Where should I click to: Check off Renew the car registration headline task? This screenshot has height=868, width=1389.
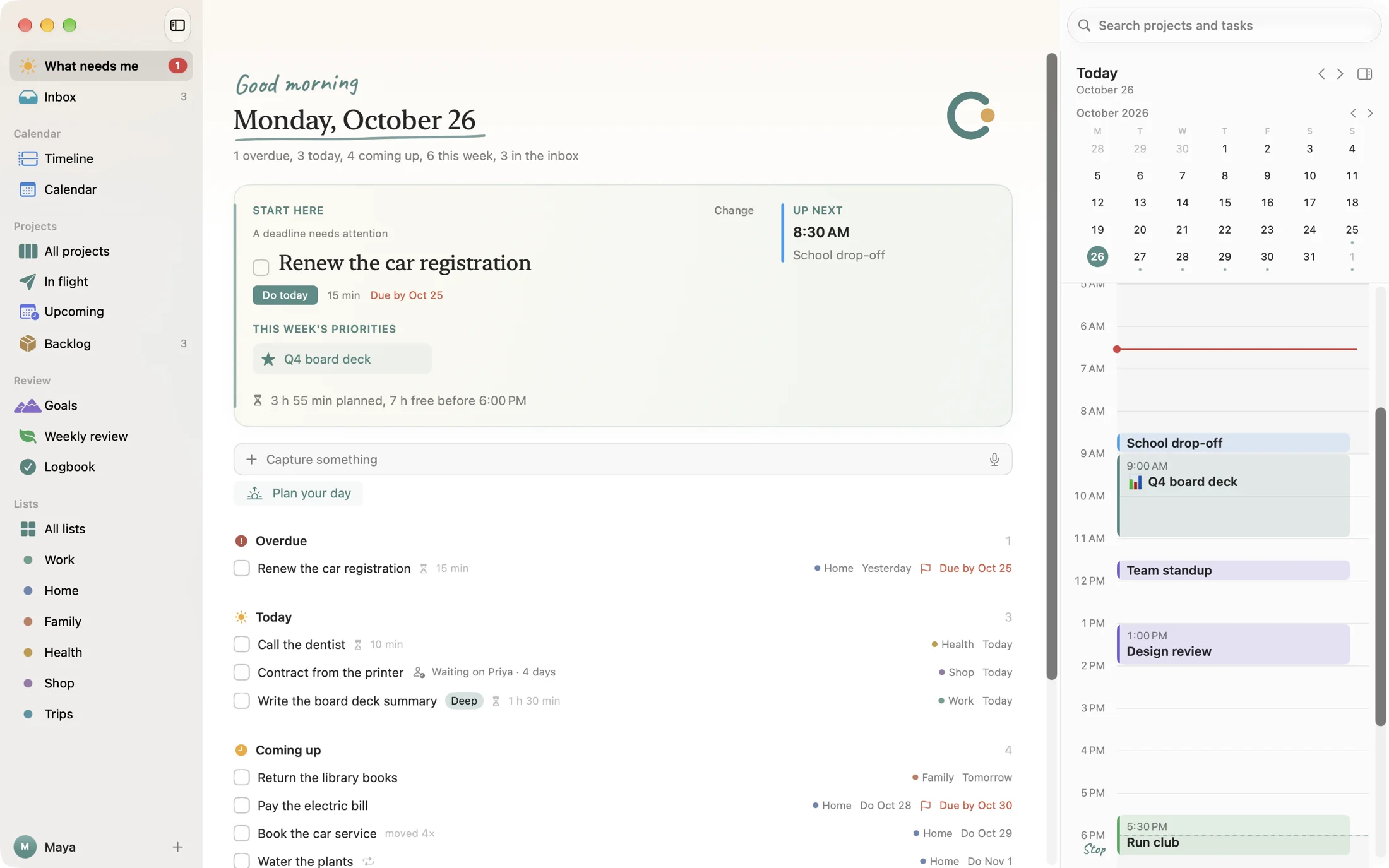261,267
